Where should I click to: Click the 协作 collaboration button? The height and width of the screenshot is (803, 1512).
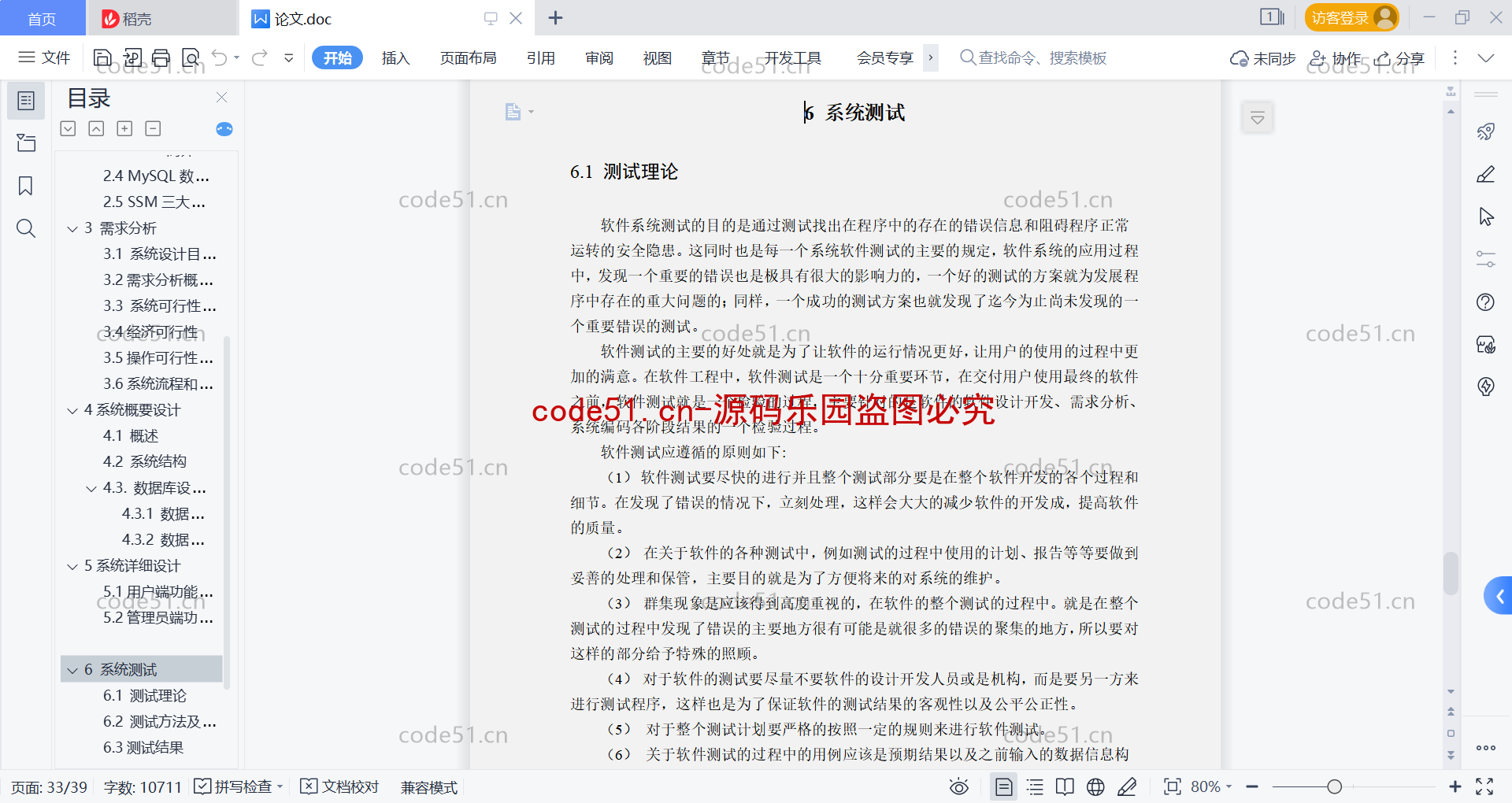[x=1335, y=58]
